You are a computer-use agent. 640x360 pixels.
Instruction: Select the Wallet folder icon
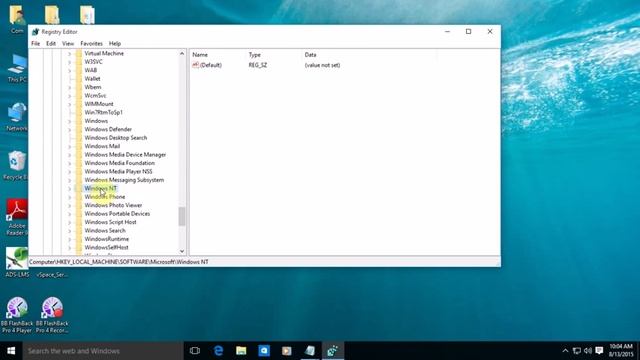(x=79, y=79)
